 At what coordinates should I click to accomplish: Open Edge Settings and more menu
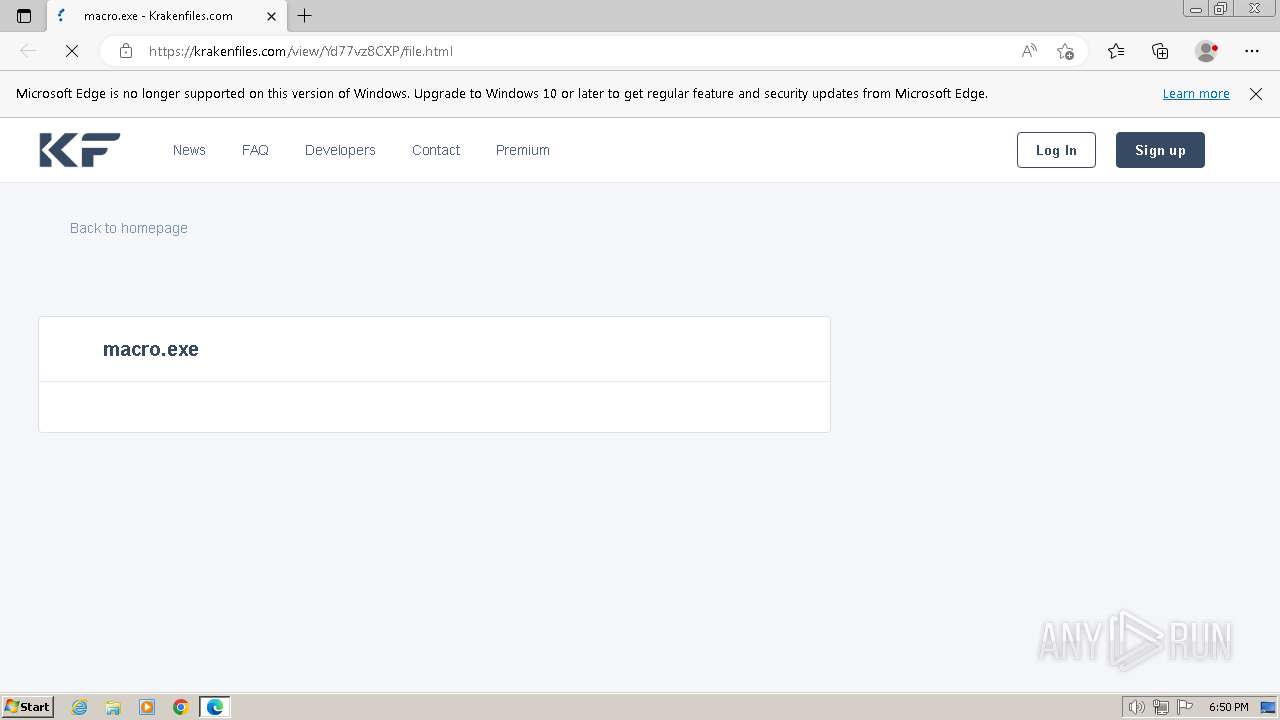click(x=1252, y=51)
